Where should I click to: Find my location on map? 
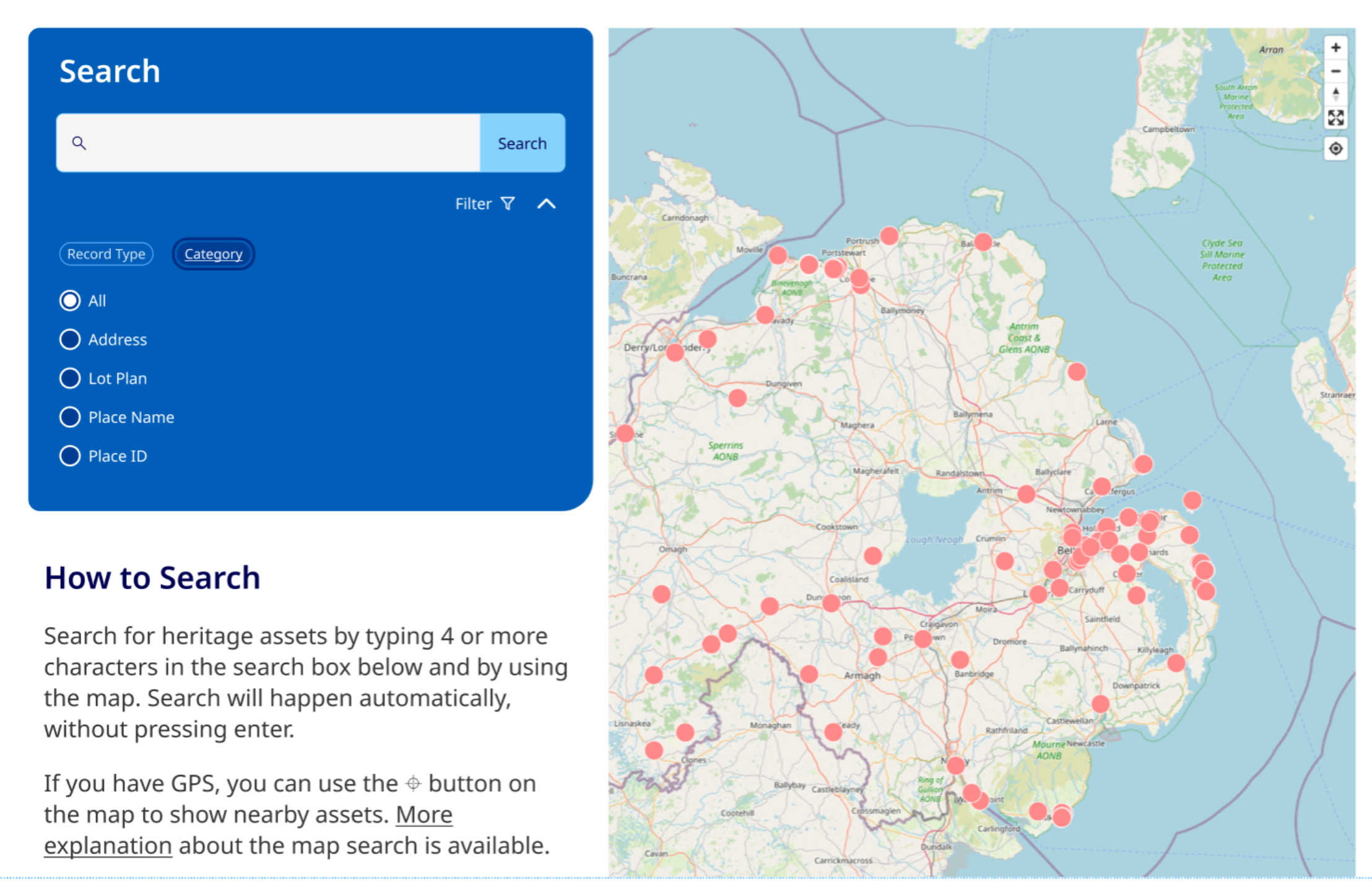[x=1335, y=149]
